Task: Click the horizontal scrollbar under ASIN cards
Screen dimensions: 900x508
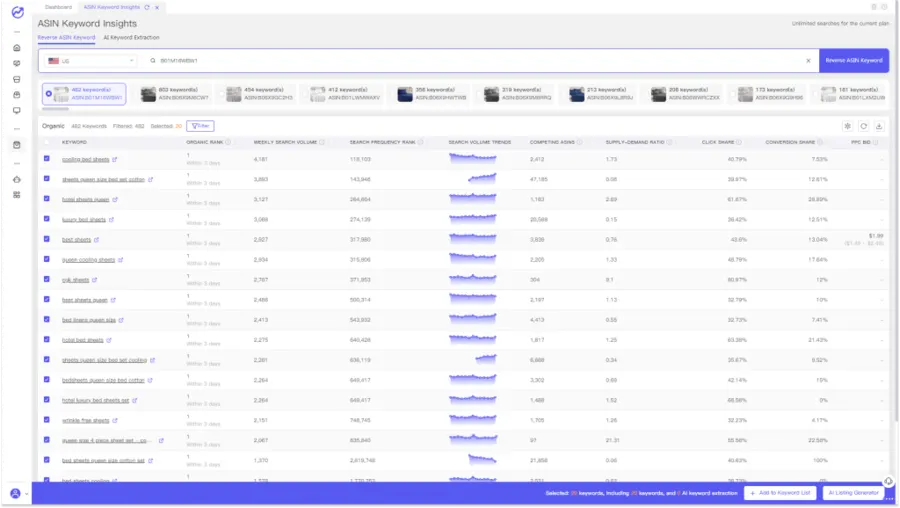Action: coord(55,108)
